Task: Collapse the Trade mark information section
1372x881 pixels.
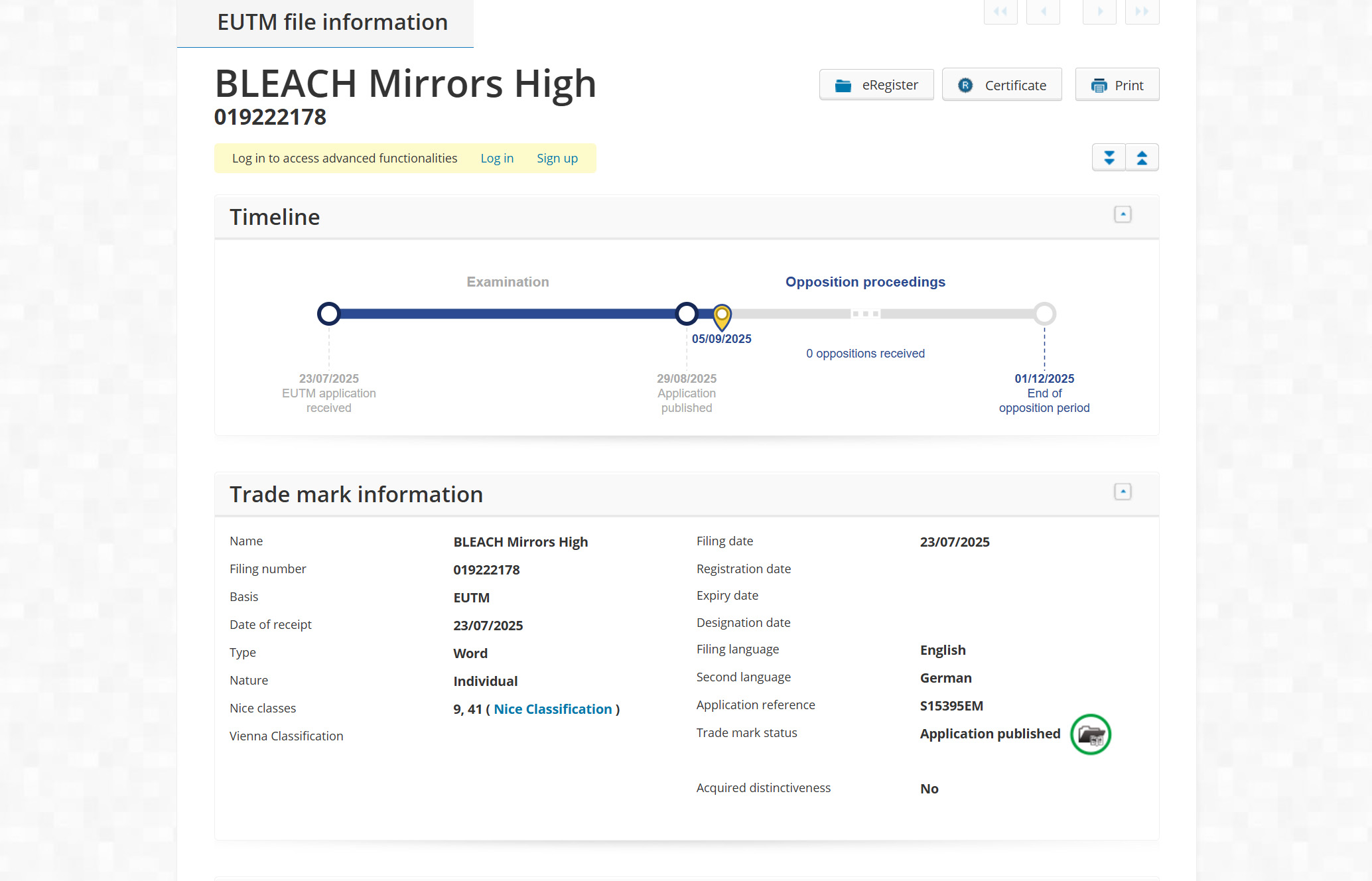Action: [1123, 492]
